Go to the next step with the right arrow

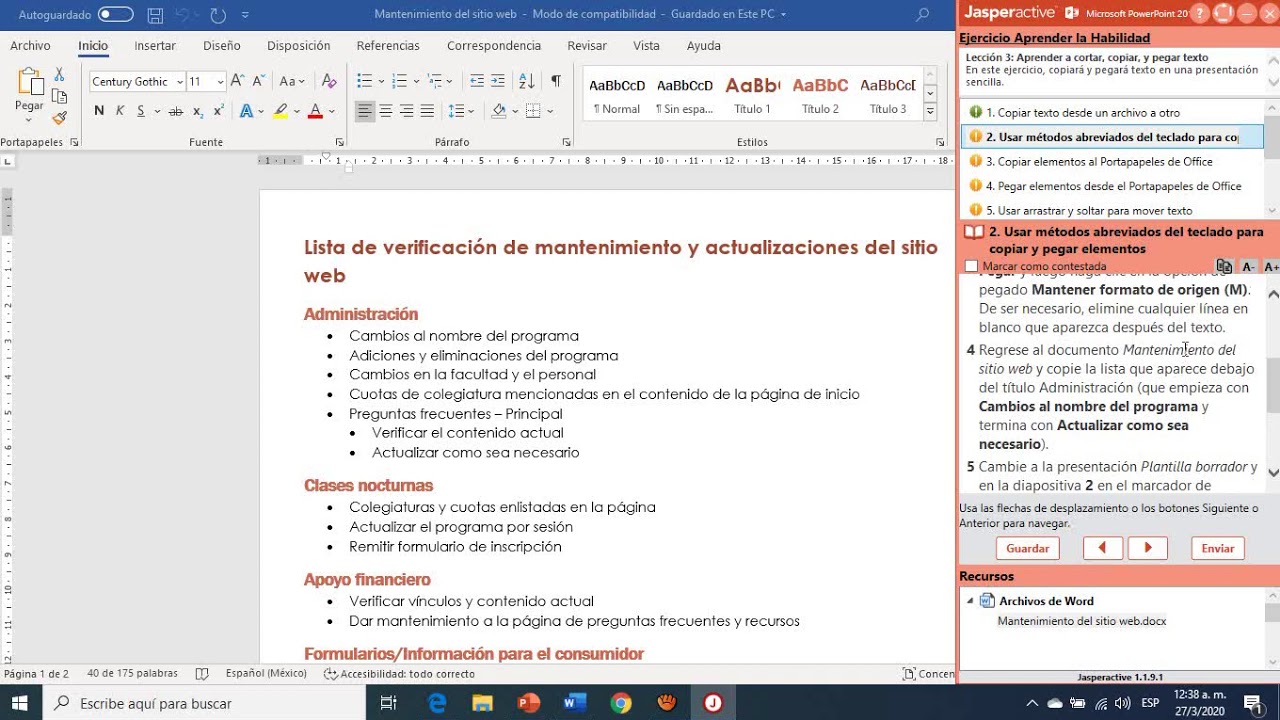pyautogui.click(x=1148, y=548)
